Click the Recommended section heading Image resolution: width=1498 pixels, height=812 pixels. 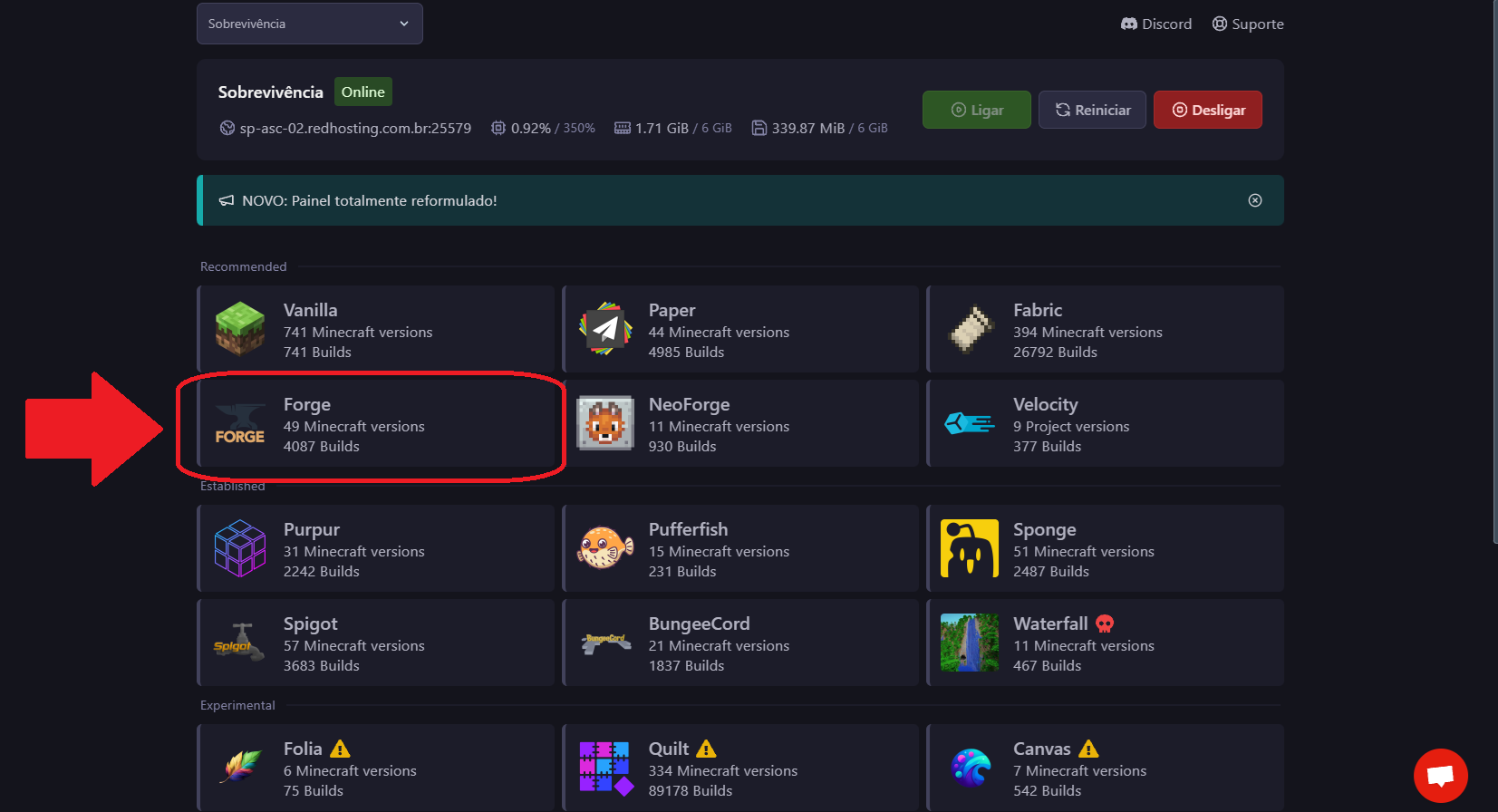coord(243,266)
